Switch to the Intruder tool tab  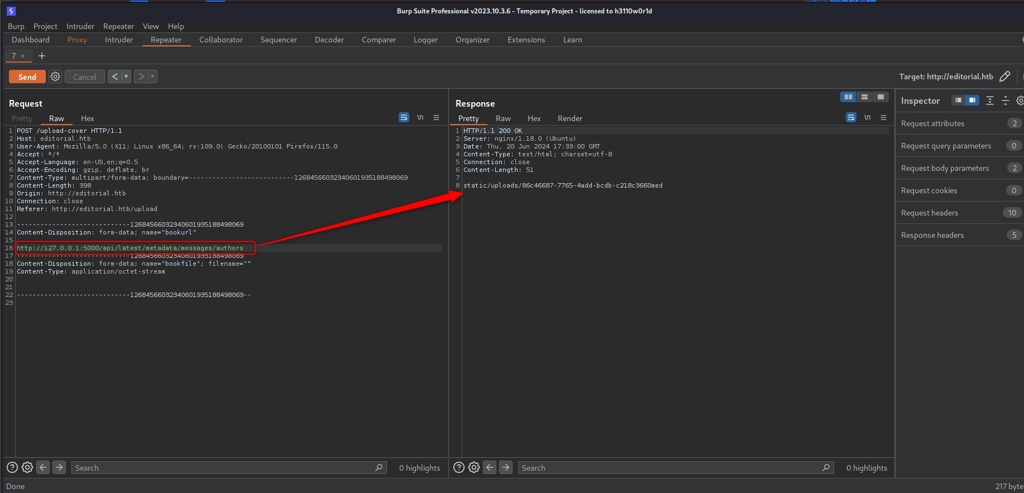click(x=118, y=40)
